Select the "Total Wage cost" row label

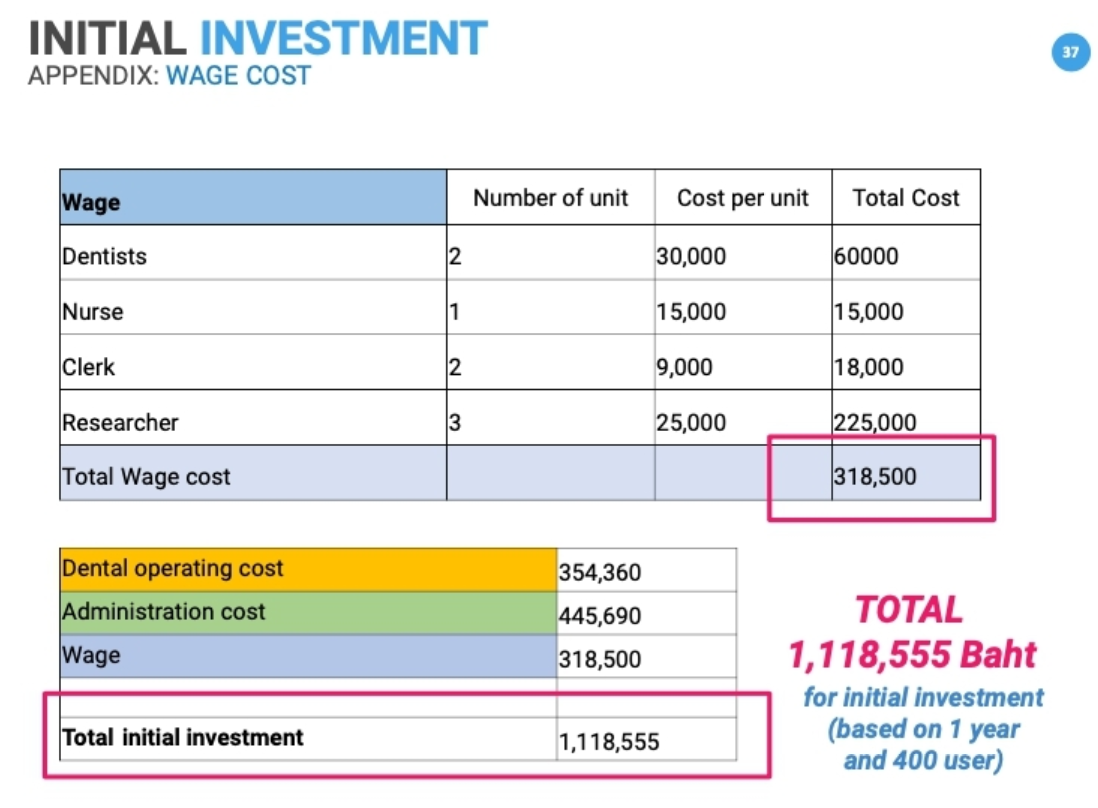pos(146,477)
